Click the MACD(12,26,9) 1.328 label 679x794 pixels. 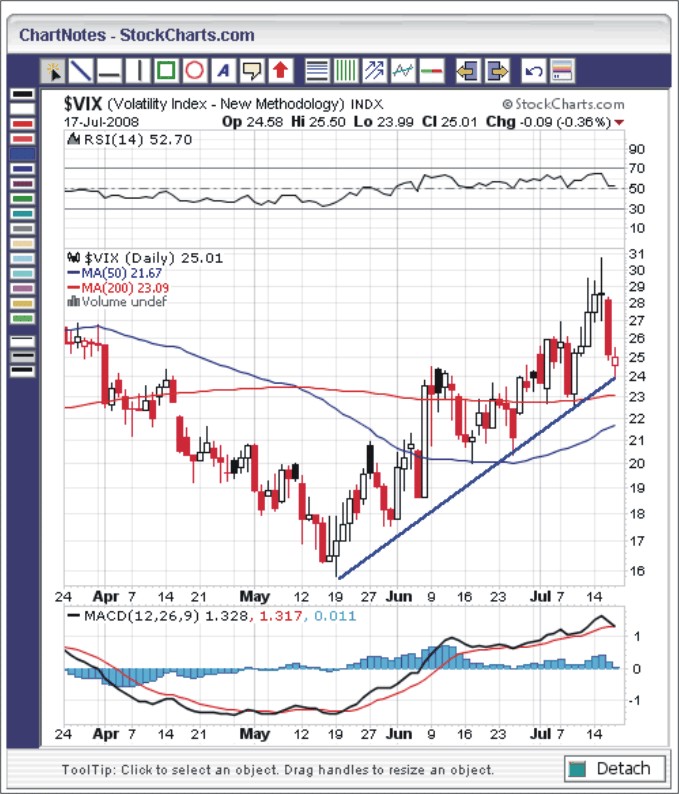(157, 616)
